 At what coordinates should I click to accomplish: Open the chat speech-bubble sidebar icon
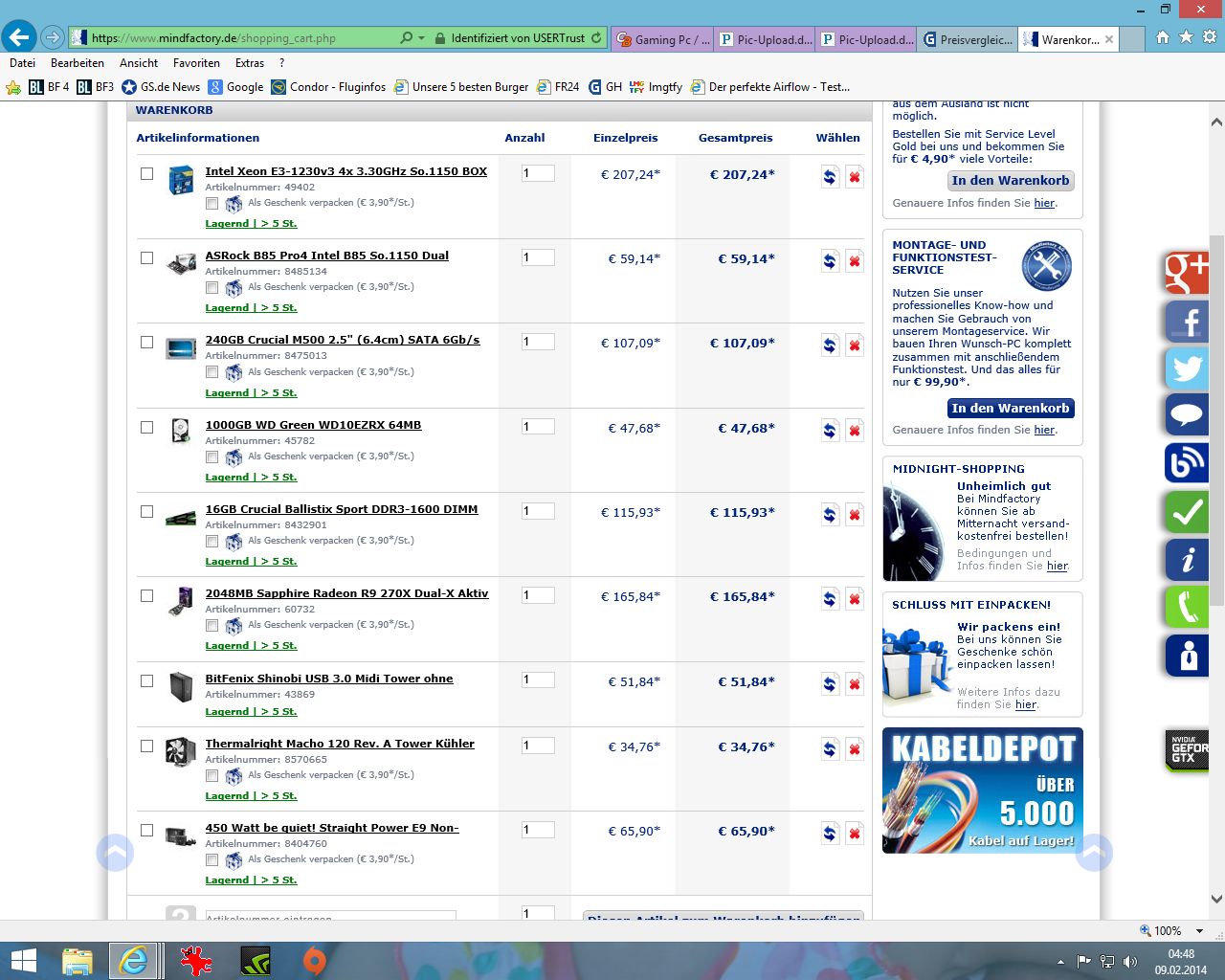tap(1187, 415)
